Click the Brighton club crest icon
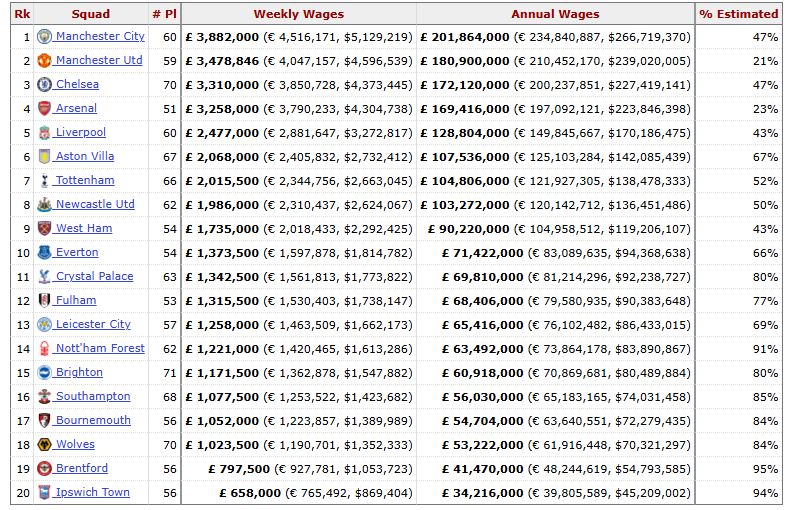The height and width of the screenshot is (510, 789). tap(44, 372)
